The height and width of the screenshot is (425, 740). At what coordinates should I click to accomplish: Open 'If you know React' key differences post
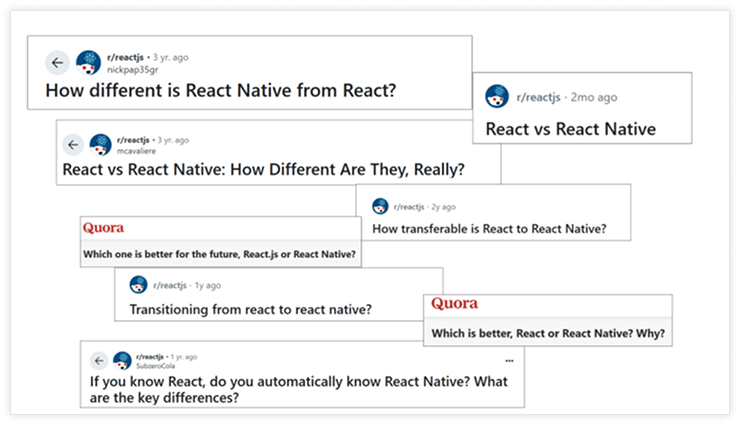pyautogui.click(x=299, y=389)
